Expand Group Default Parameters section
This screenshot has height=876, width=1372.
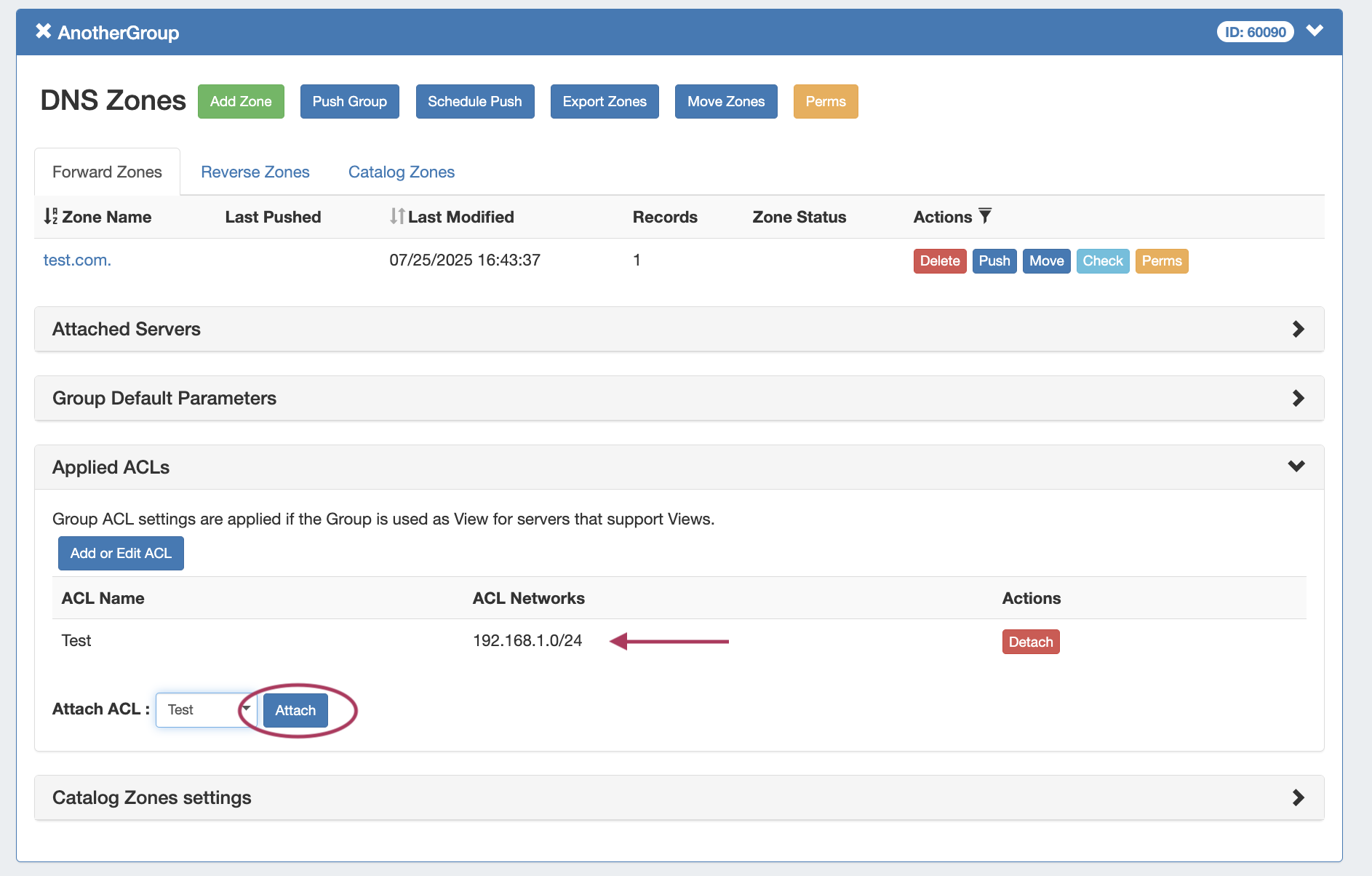[x=1298, y=398]
